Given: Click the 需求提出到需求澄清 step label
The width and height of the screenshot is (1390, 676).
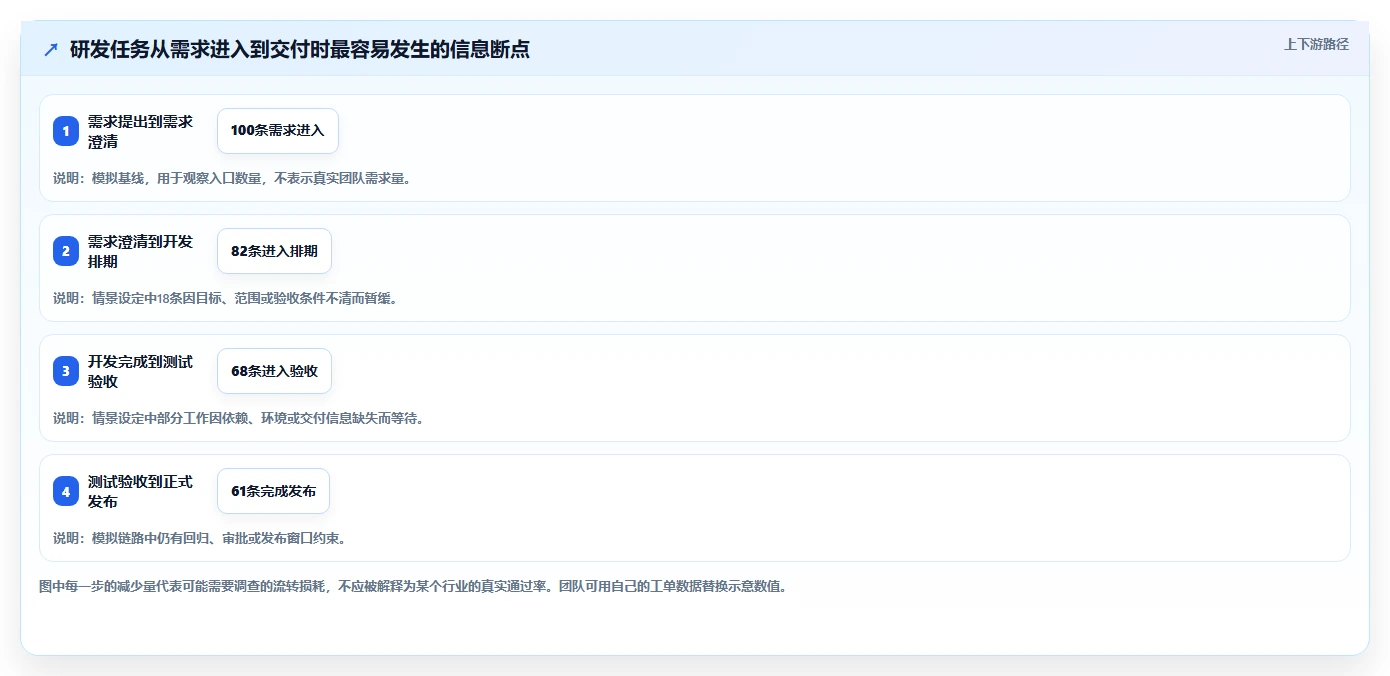Looking at the screenshot, I should pyautogui.click(x=141, y=131).
